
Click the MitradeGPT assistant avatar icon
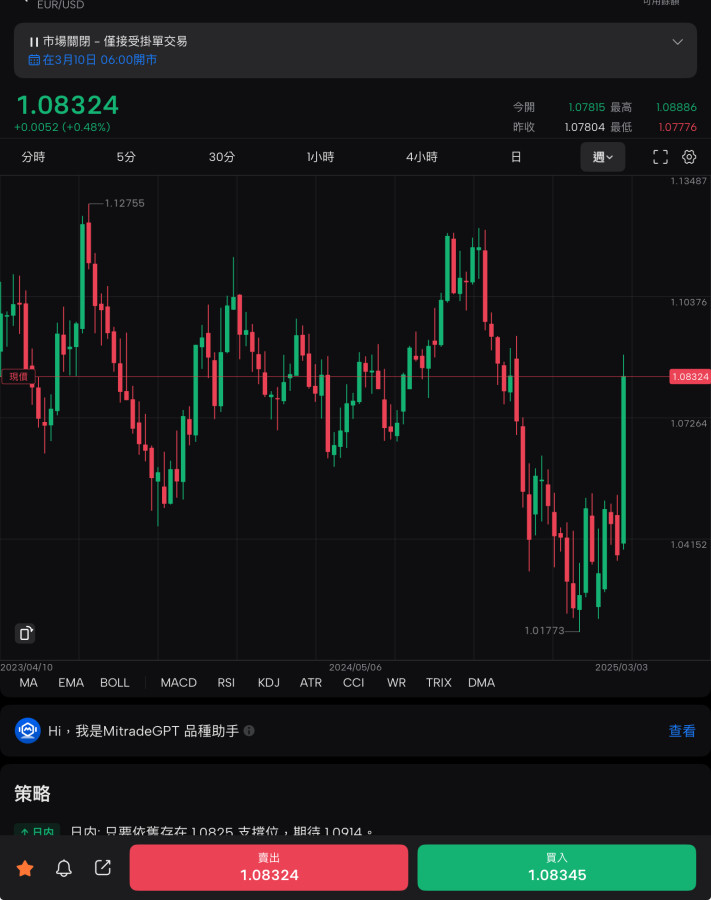pos(27,731)
